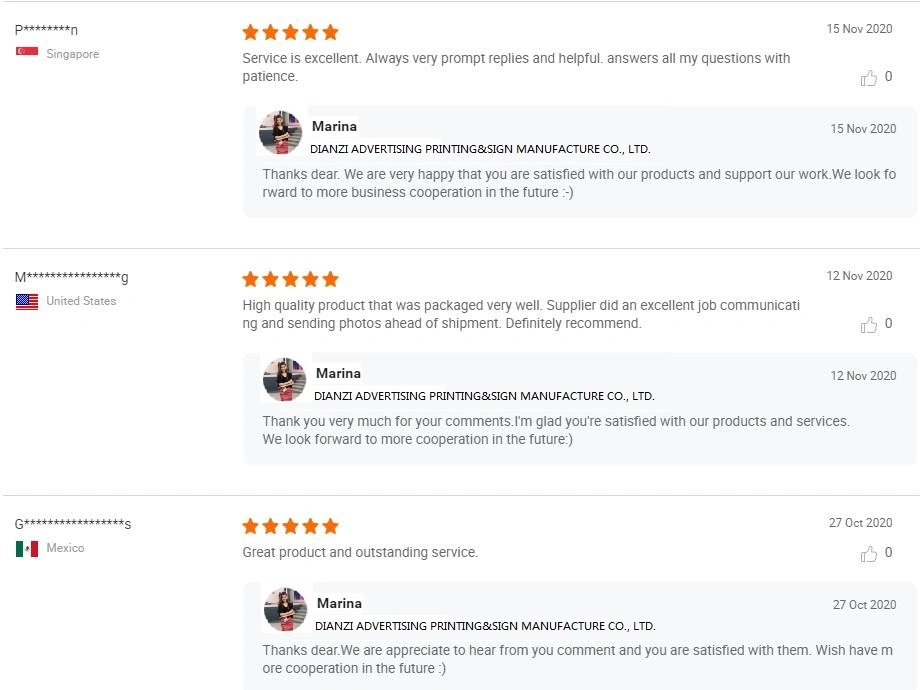Viewport: 920px width, 690px height.
Task: Open Marina's name in the 15 Nov reply
Action: 334,126
